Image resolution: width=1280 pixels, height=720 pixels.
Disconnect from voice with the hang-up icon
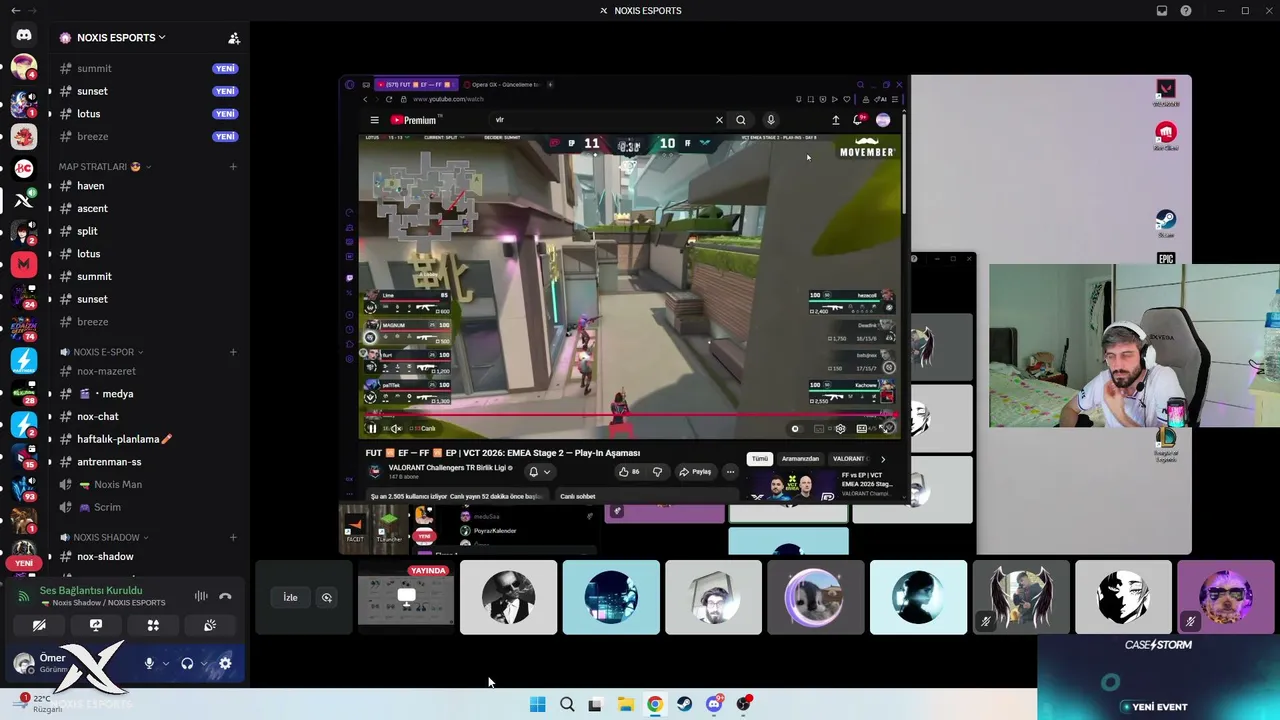coord(225,596)
